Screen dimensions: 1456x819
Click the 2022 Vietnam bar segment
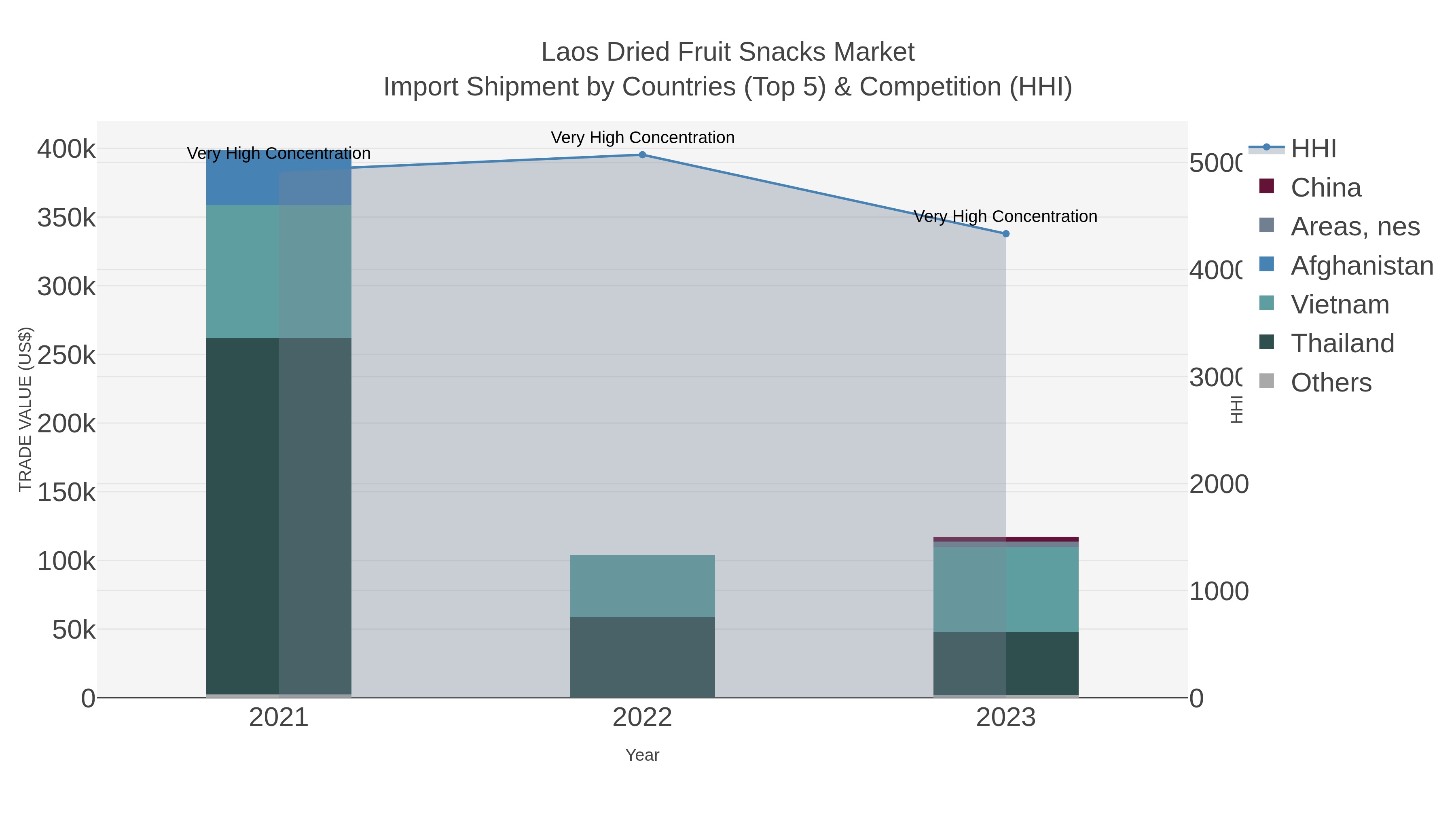(642, 586)
